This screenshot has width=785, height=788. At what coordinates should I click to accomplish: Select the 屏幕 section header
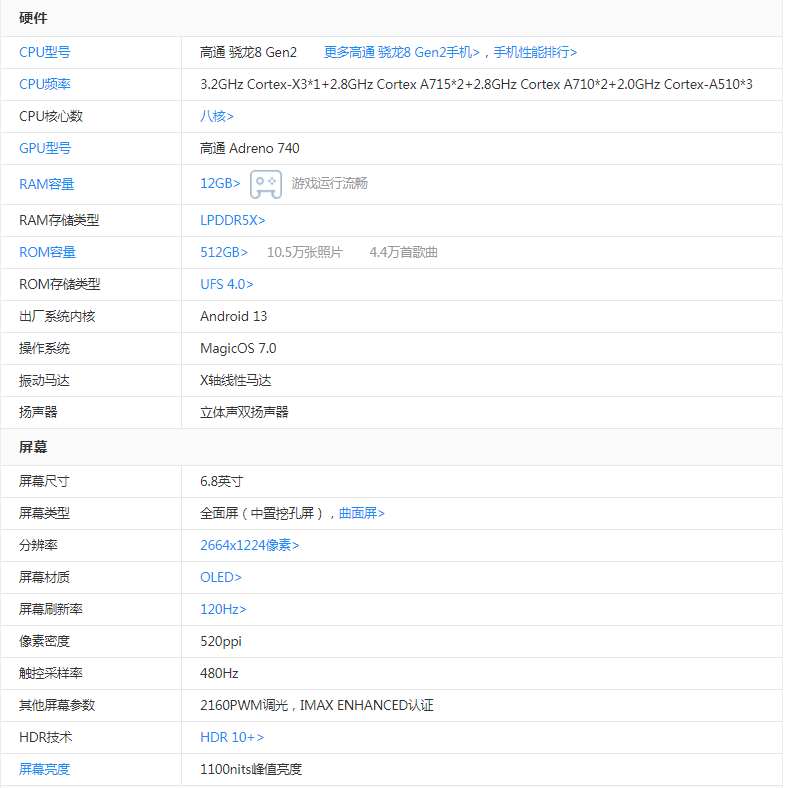pos(33,447)
